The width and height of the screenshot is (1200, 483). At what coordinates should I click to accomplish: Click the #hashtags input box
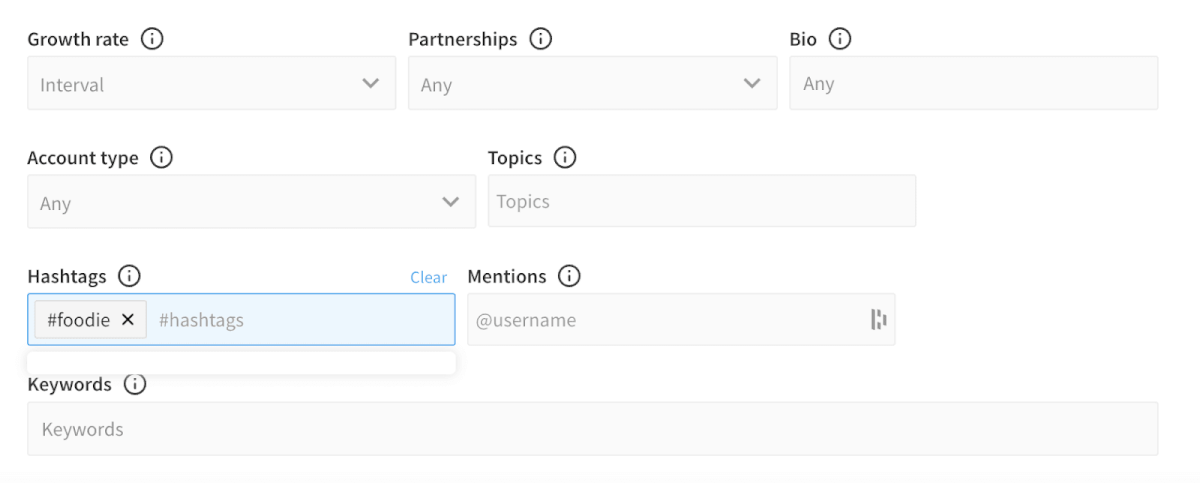300,320
